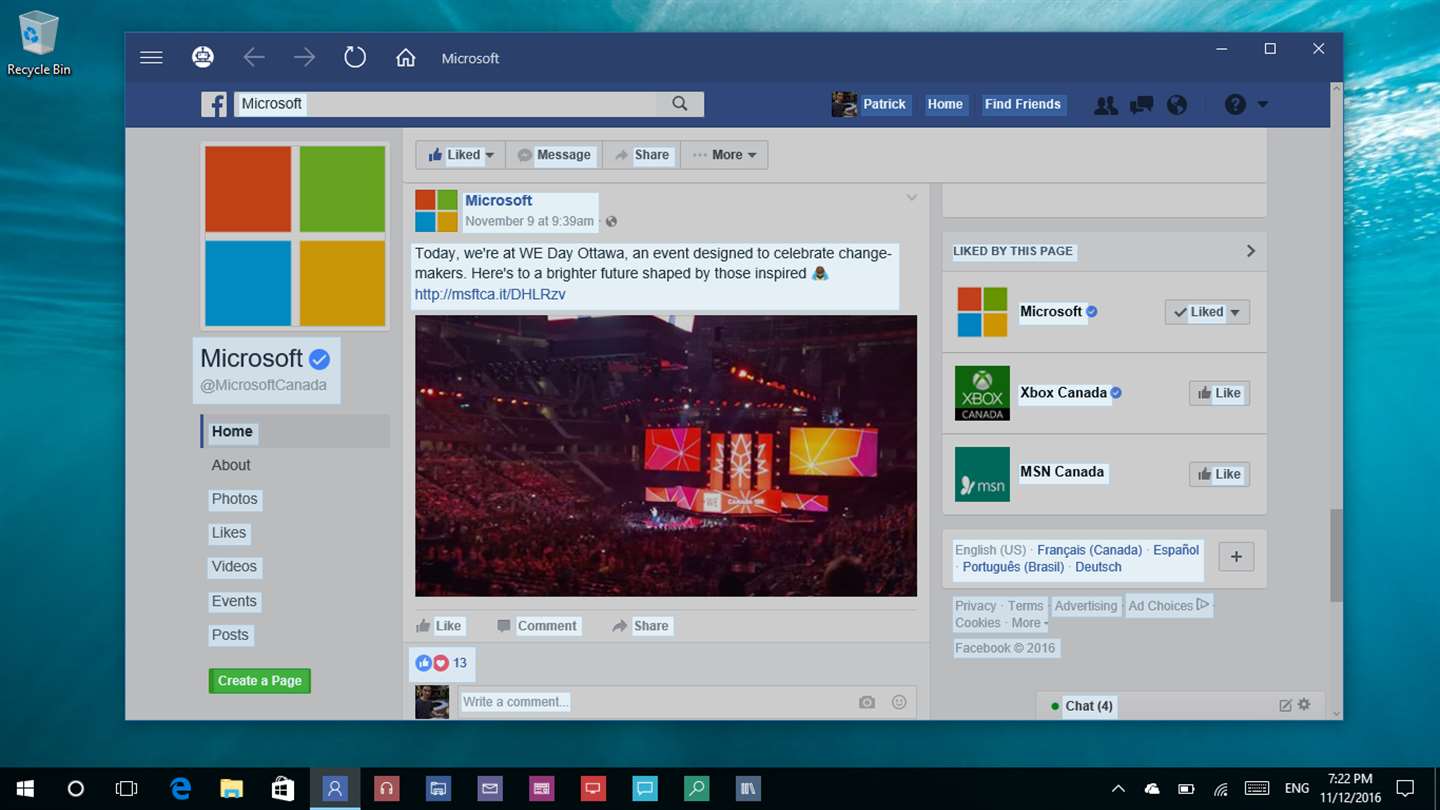Click the Microsoft page profile picture
The height and width of the screenshot is (810, 1440).
pos(295,236)
